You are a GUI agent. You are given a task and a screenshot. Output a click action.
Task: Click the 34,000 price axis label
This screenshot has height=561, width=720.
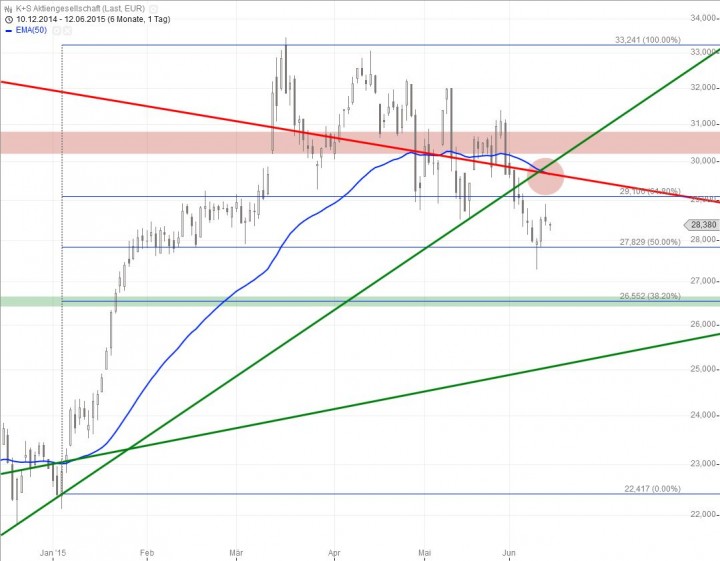[703, 18]
